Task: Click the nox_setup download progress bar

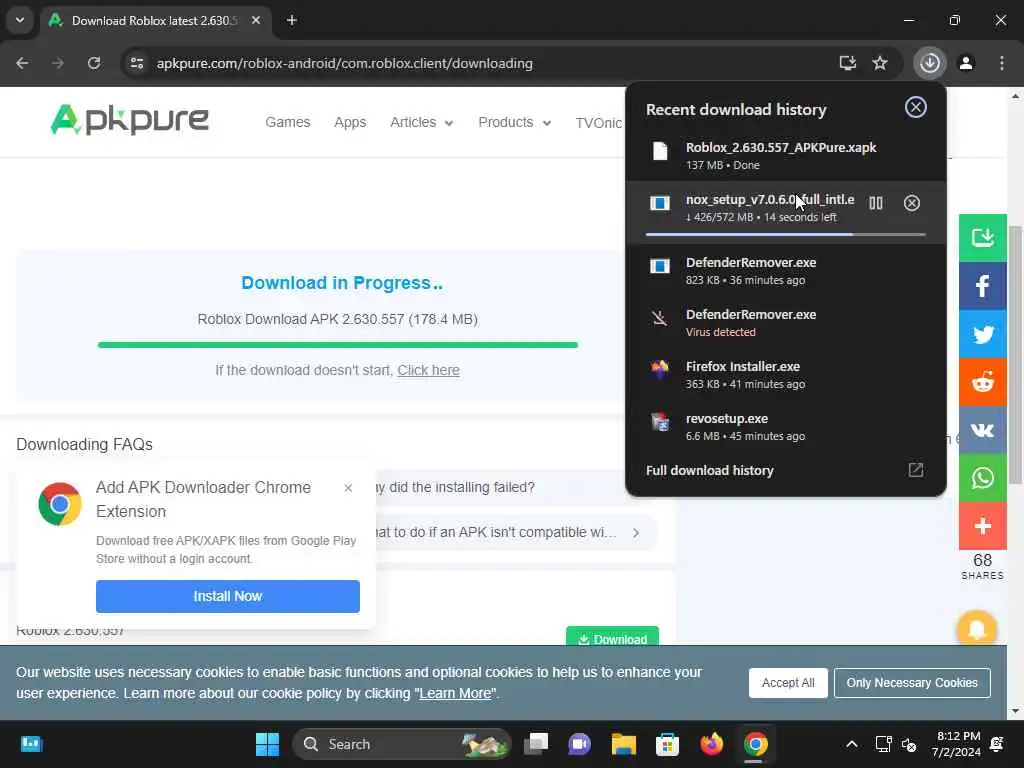Action: coord(785,234)
